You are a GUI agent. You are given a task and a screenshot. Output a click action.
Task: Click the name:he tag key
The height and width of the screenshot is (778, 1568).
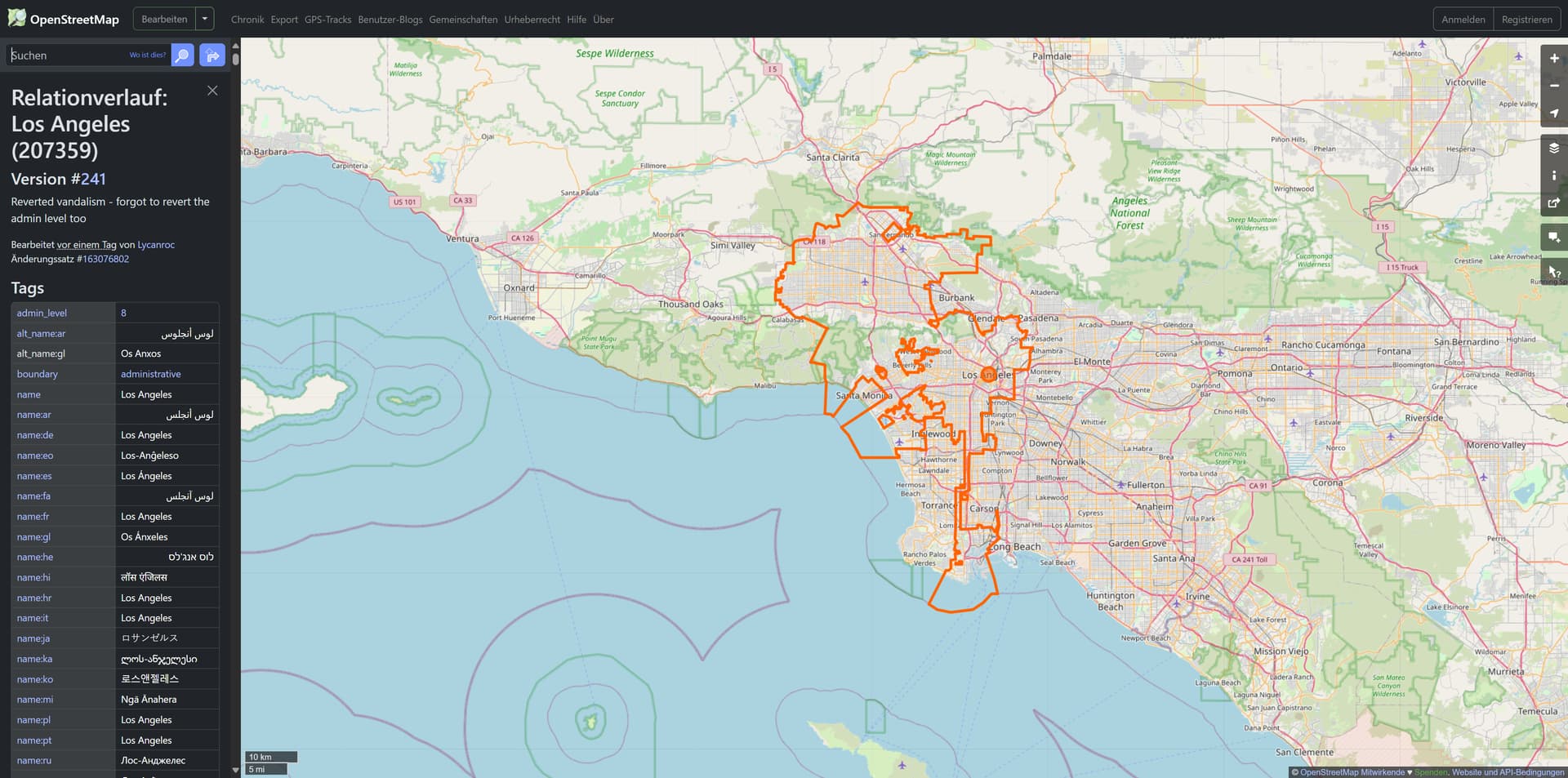[35, 558]
